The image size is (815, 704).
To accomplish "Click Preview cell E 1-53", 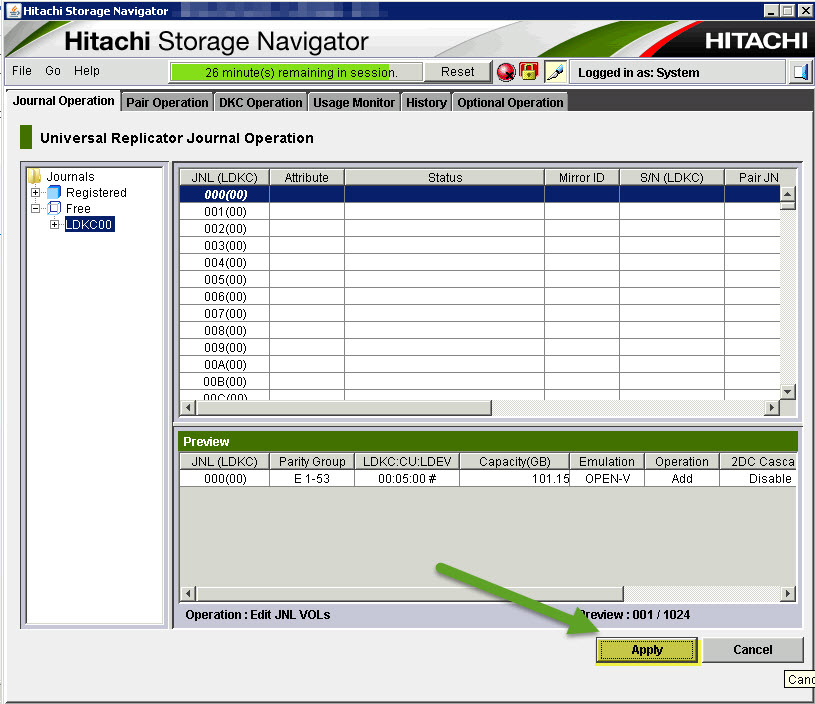I will pyautogui.click(x=312, y=479).
